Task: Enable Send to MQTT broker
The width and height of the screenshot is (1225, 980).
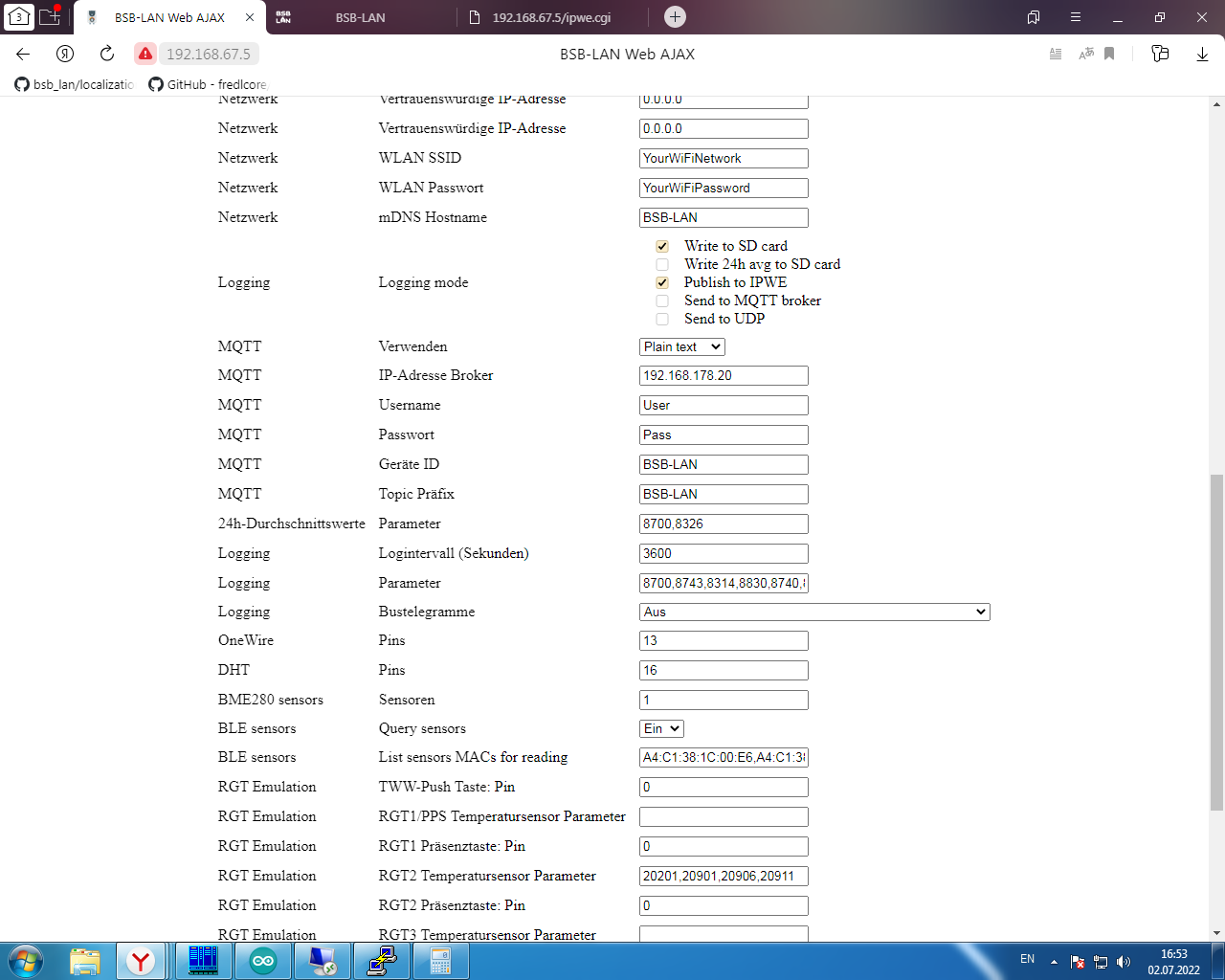Action: [662, 301]
